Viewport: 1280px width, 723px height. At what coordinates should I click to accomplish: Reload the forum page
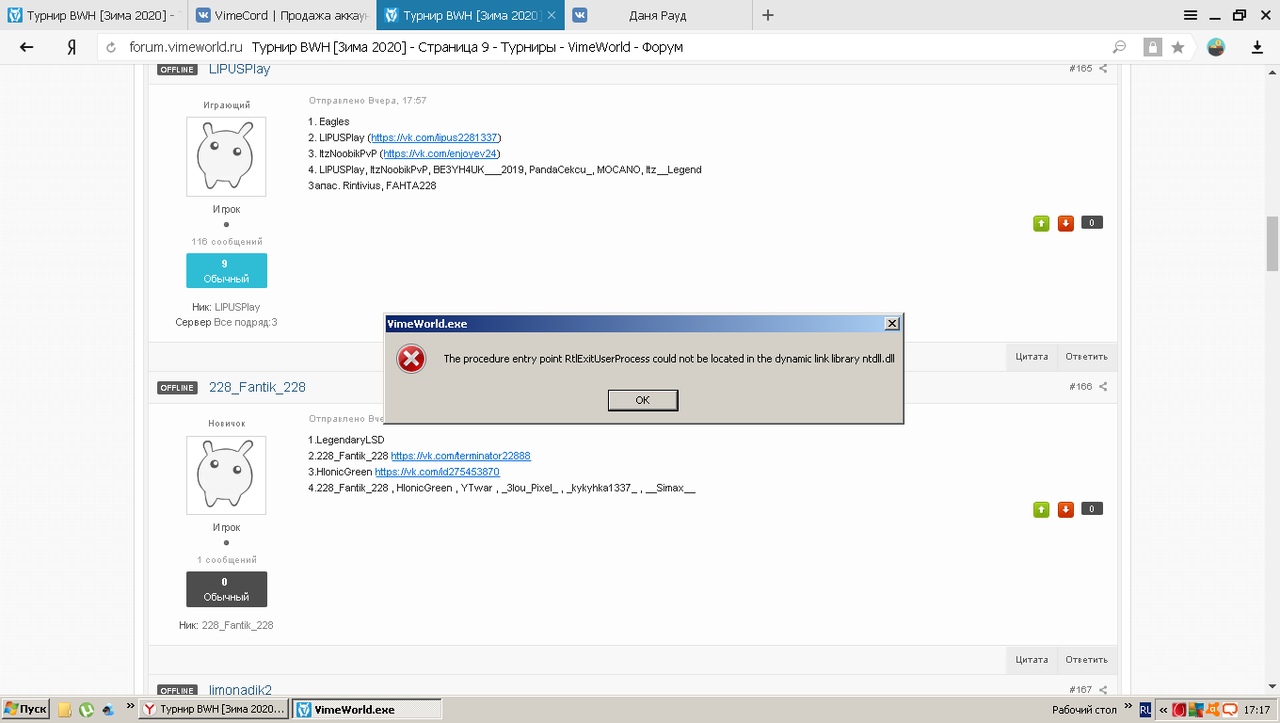click(x=111, y=47)
